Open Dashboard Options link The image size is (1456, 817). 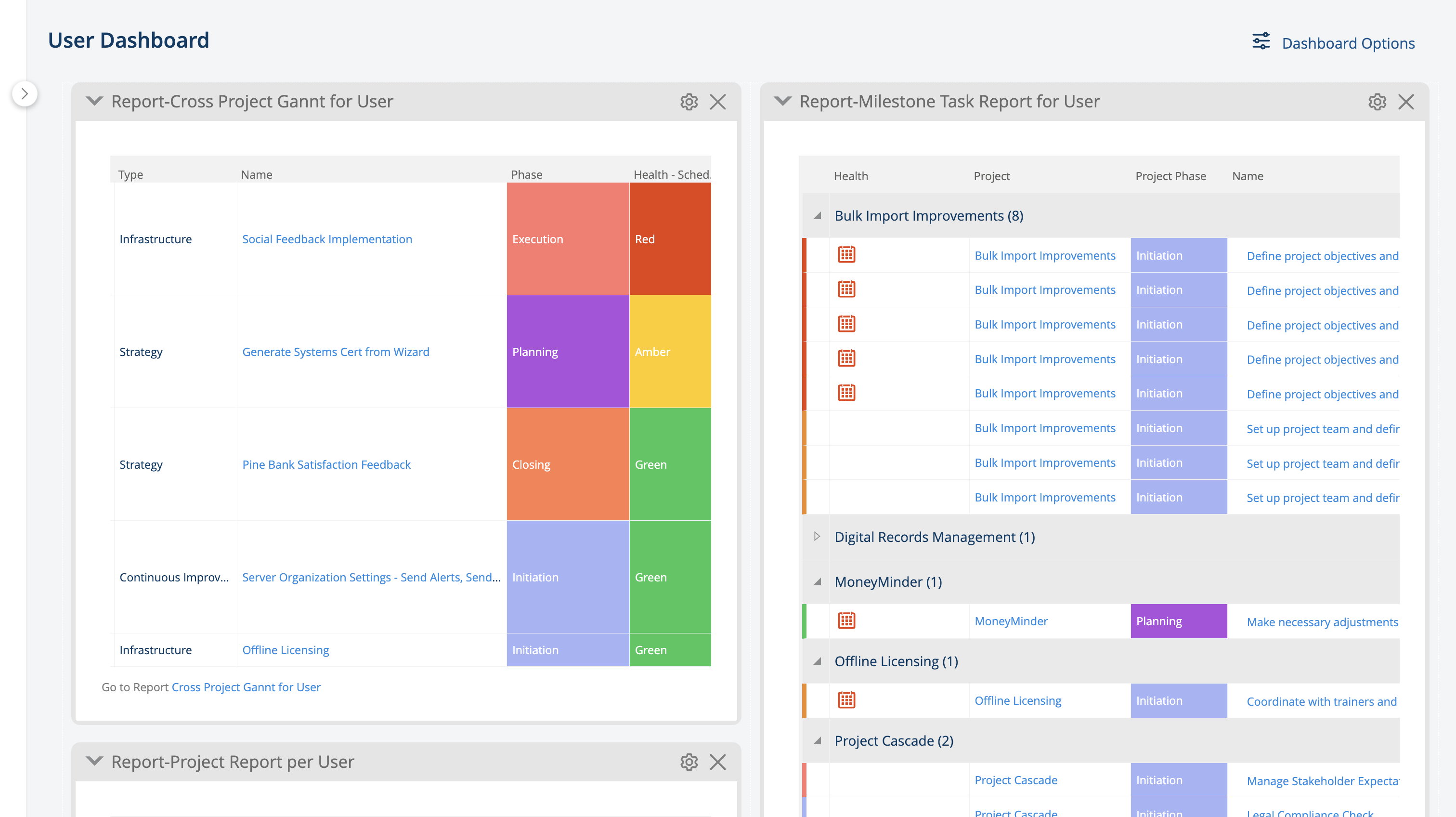pyautogui.click(x=1348, y=43)
